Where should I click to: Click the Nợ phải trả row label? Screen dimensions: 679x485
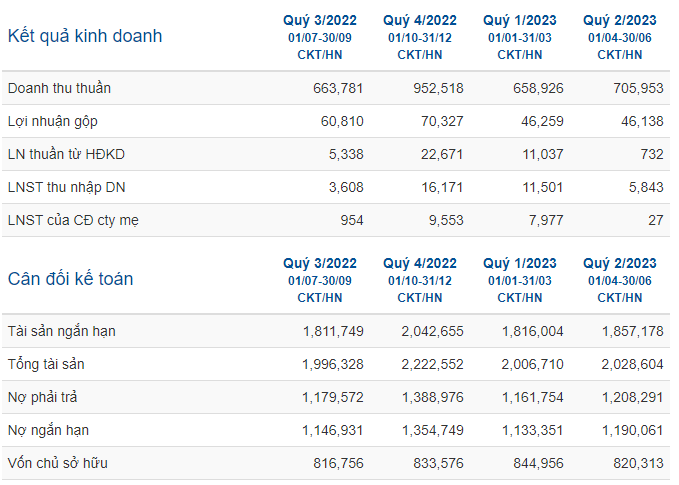42,397
